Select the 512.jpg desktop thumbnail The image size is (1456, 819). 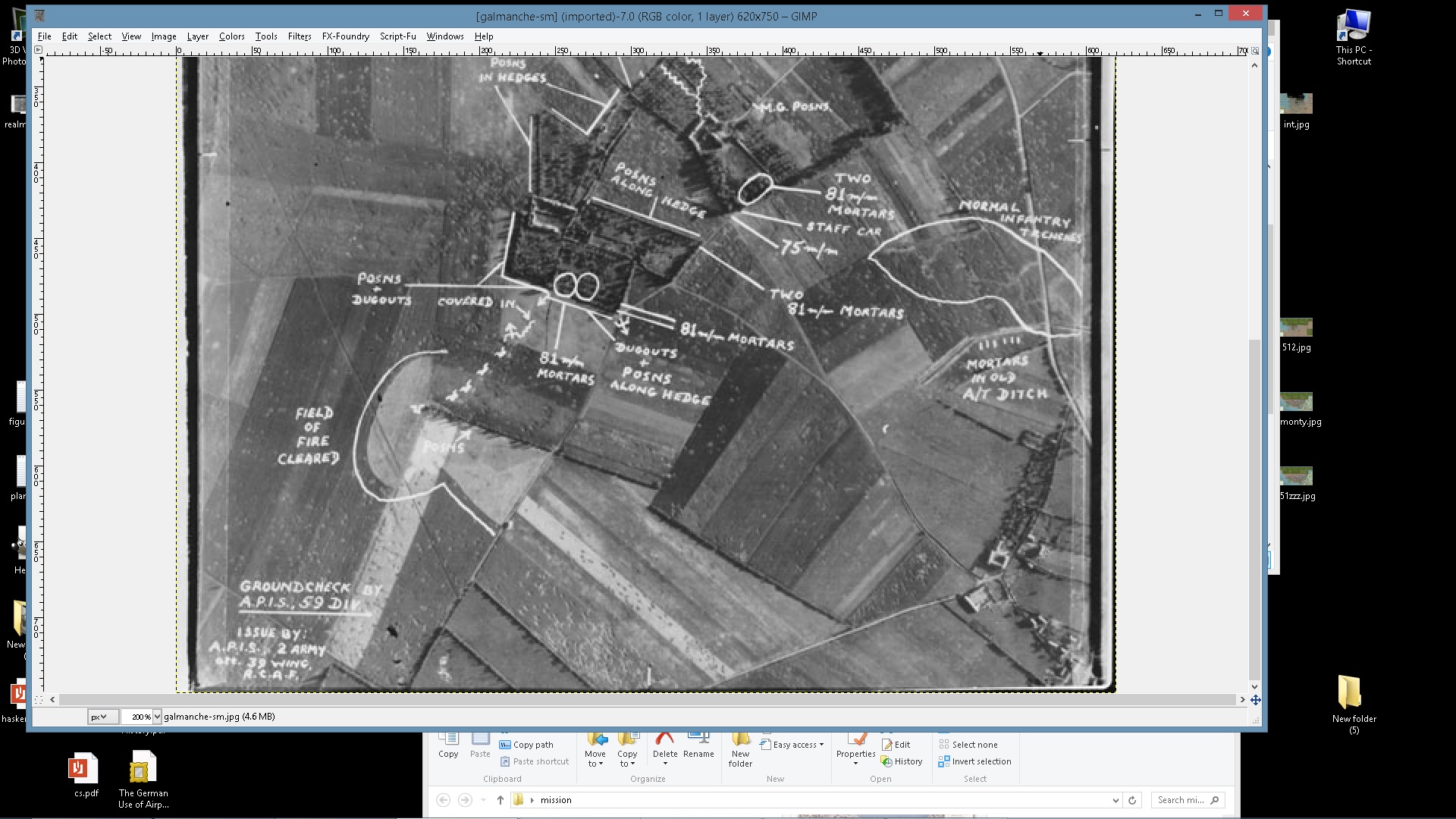point(1296,335)
